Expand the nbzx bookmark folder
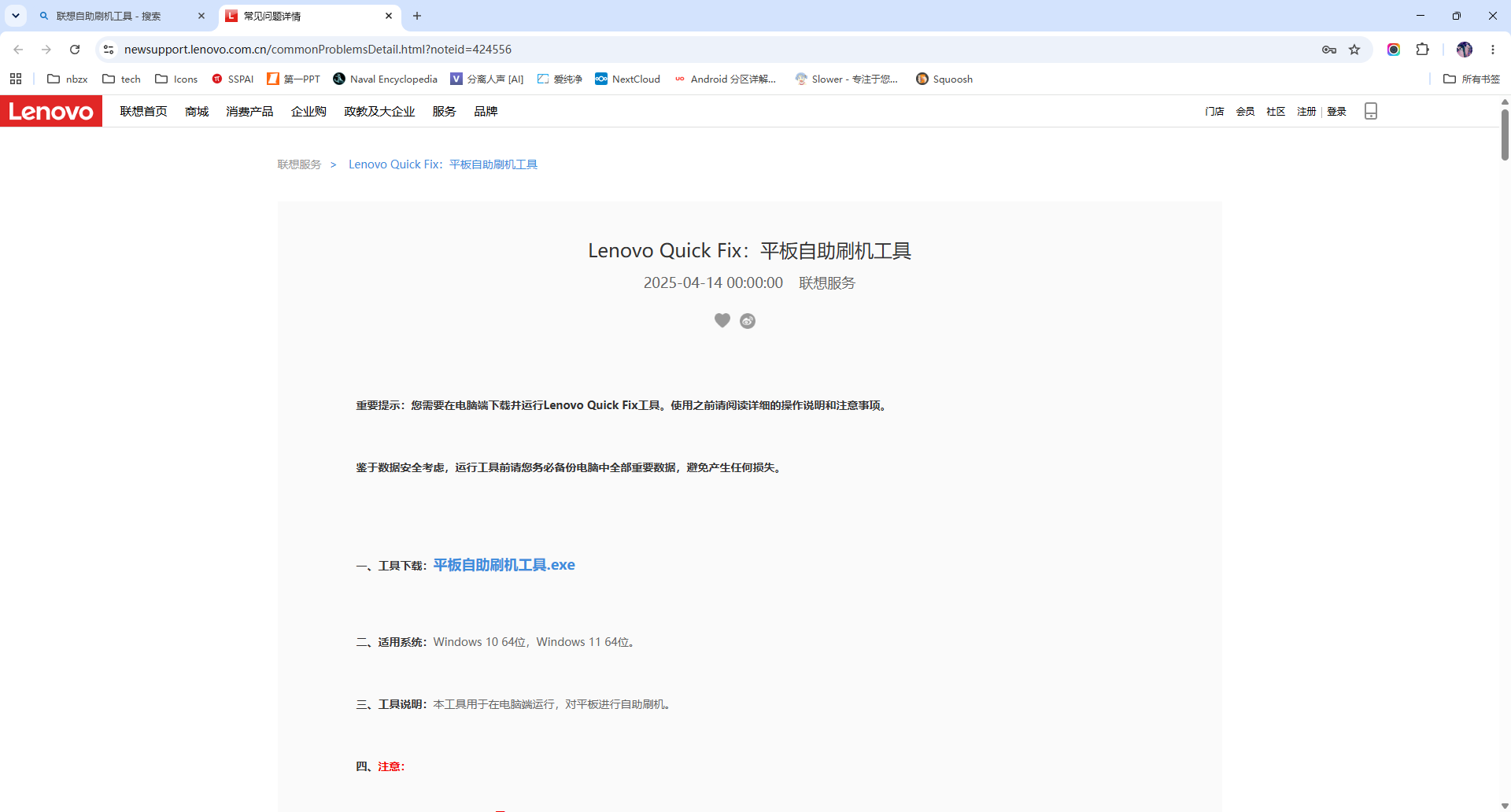The width and height of the screenshot is (1511, 812). click(68, 79)
